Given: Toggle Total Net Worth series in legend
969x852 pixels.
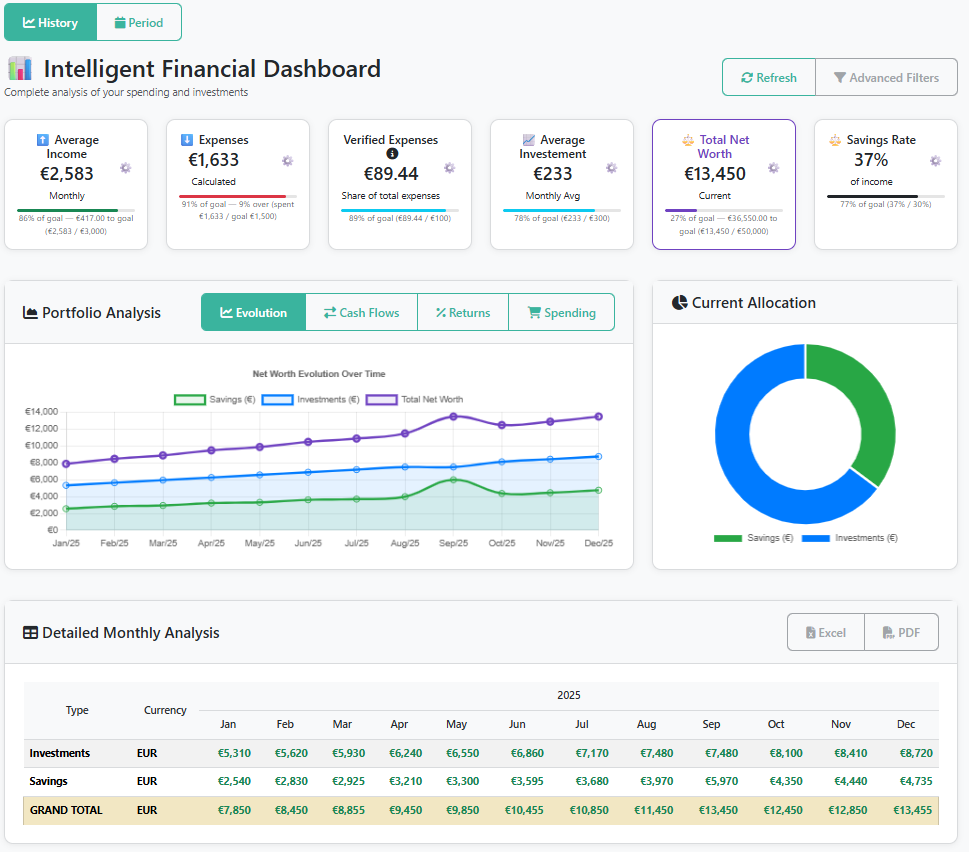Looking at the screenshot, I should (414, 399).
